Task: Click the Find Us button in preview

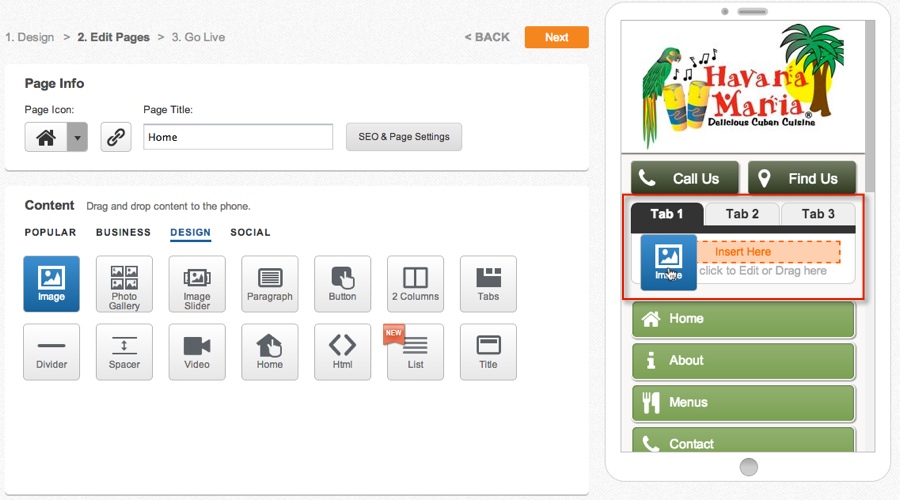Action: point(802,178)
